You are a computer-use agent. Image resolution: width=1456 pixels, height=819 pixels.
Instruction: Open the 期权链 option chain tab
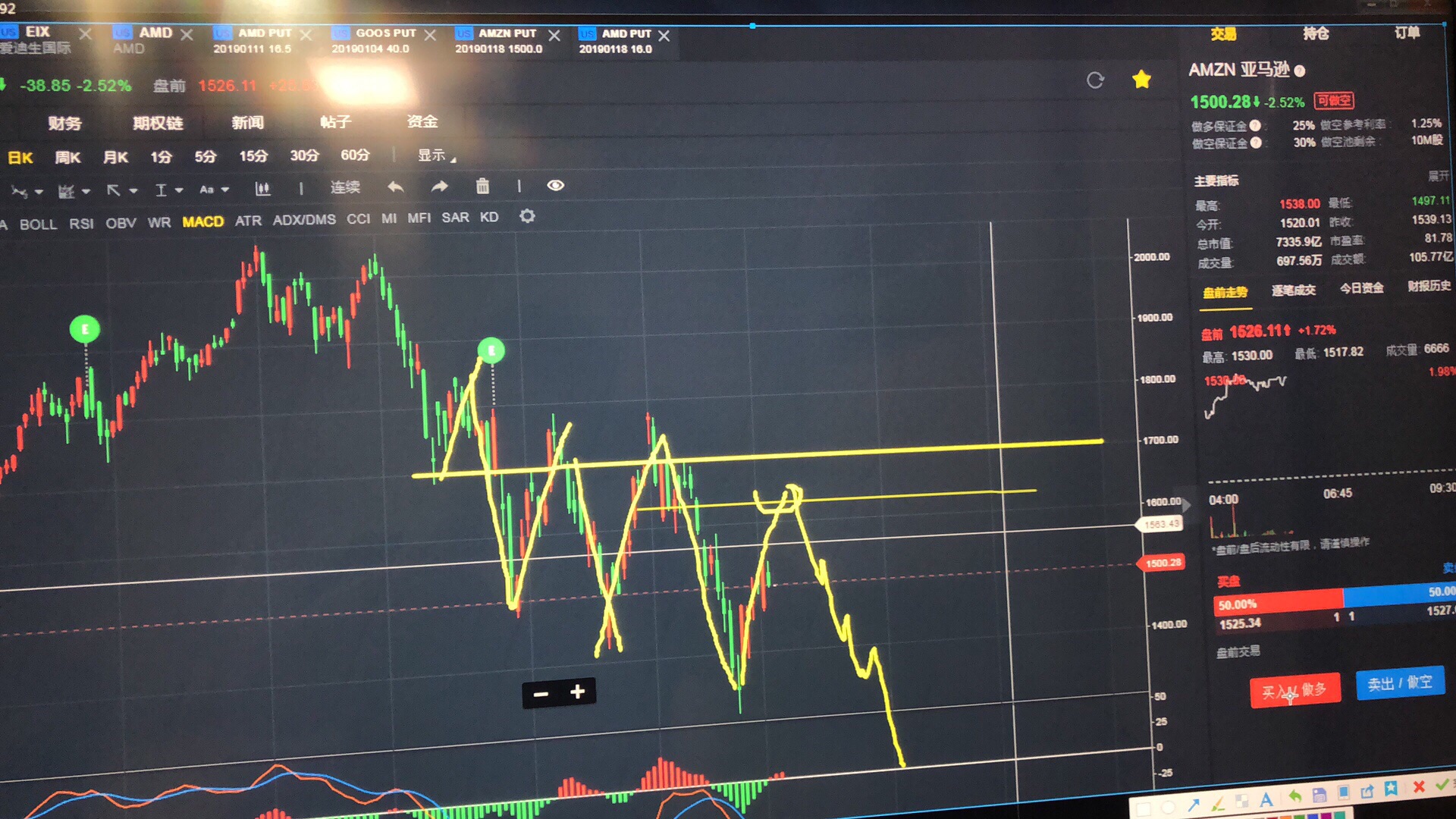158,123
